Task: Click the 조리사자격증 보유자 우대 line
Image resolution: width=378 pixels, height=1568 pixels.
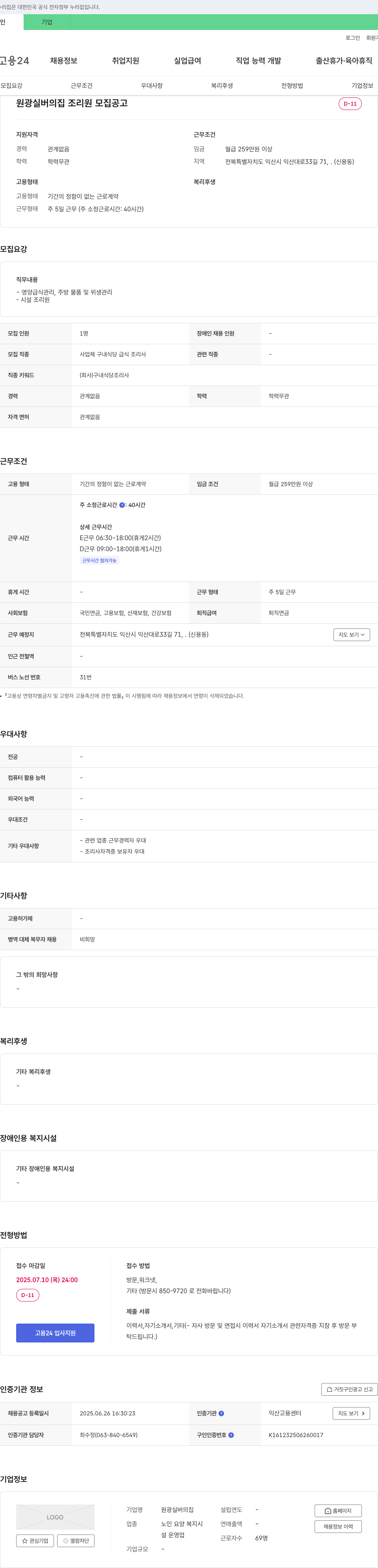Action: [x=113, y=852]
